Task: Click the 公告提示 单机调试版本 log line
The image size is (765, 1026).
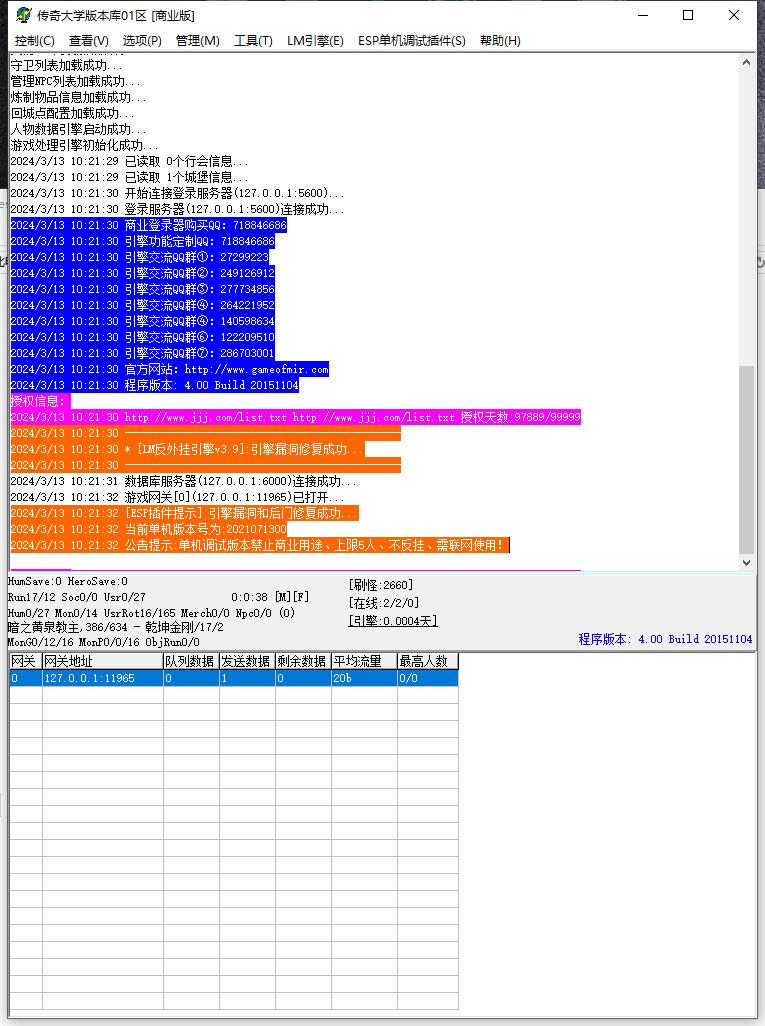Action: [x=260, y=546]
